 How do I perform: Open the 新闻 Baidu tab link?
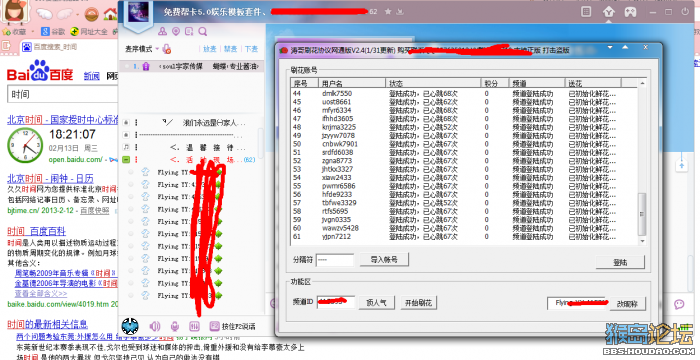[92, 76]
